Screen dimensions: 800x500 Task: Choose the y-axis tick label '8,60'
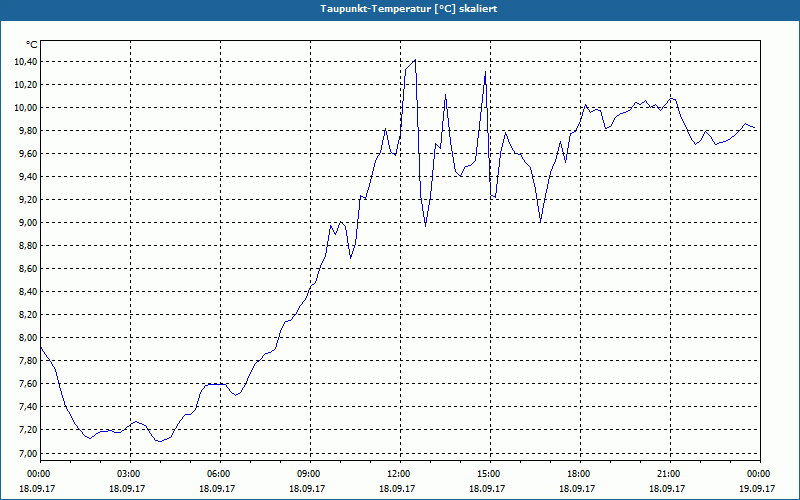point(29,268)
